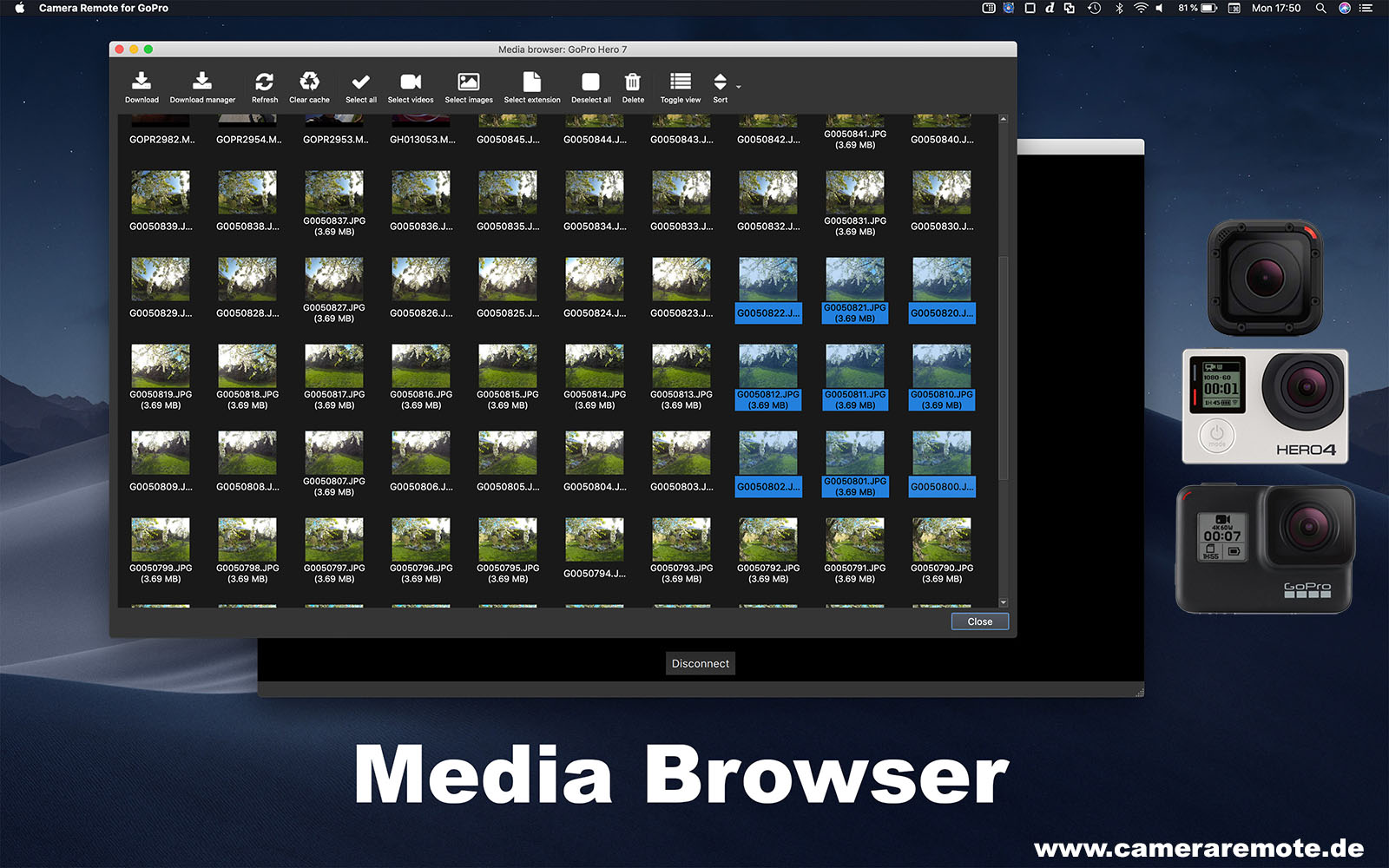Select thumbnail G0050837.JPG

[334, 193]
